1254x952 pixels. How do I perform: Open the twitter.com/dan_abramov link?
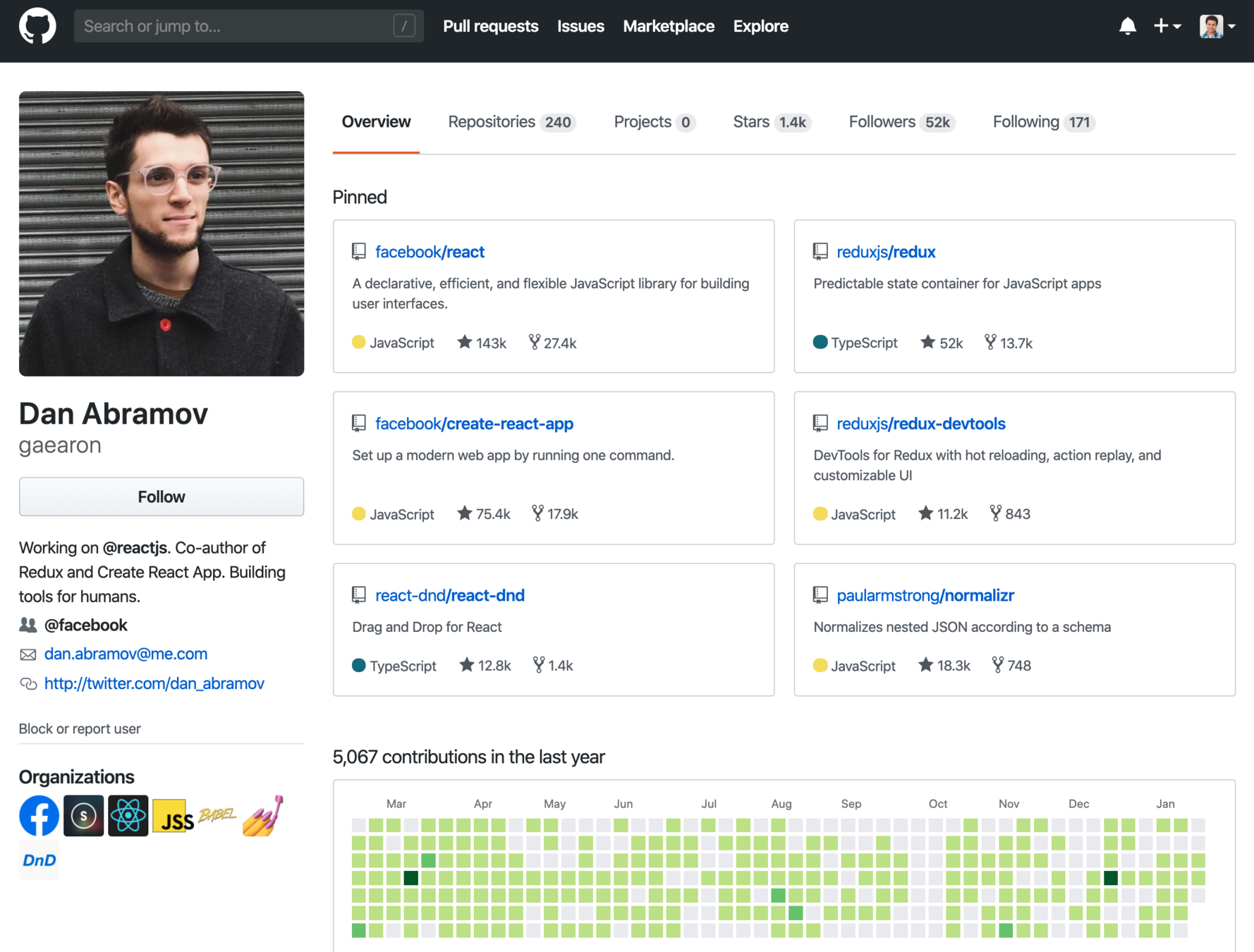[x=154, y=683]
